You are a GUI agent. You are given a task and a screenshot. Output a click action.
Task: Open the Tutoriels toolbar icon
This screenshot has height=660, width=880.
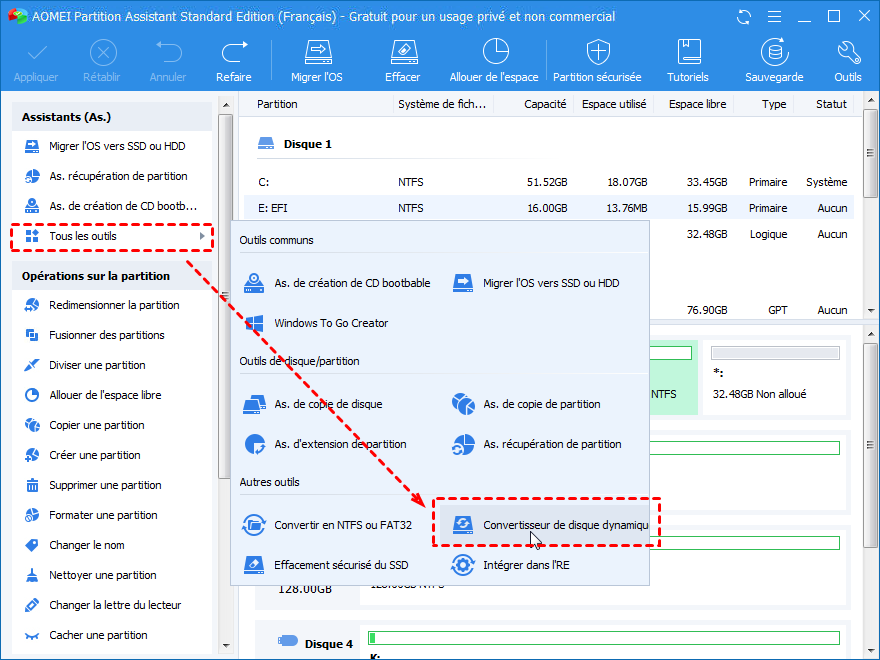pyautogui.click(x=688, y=61)
